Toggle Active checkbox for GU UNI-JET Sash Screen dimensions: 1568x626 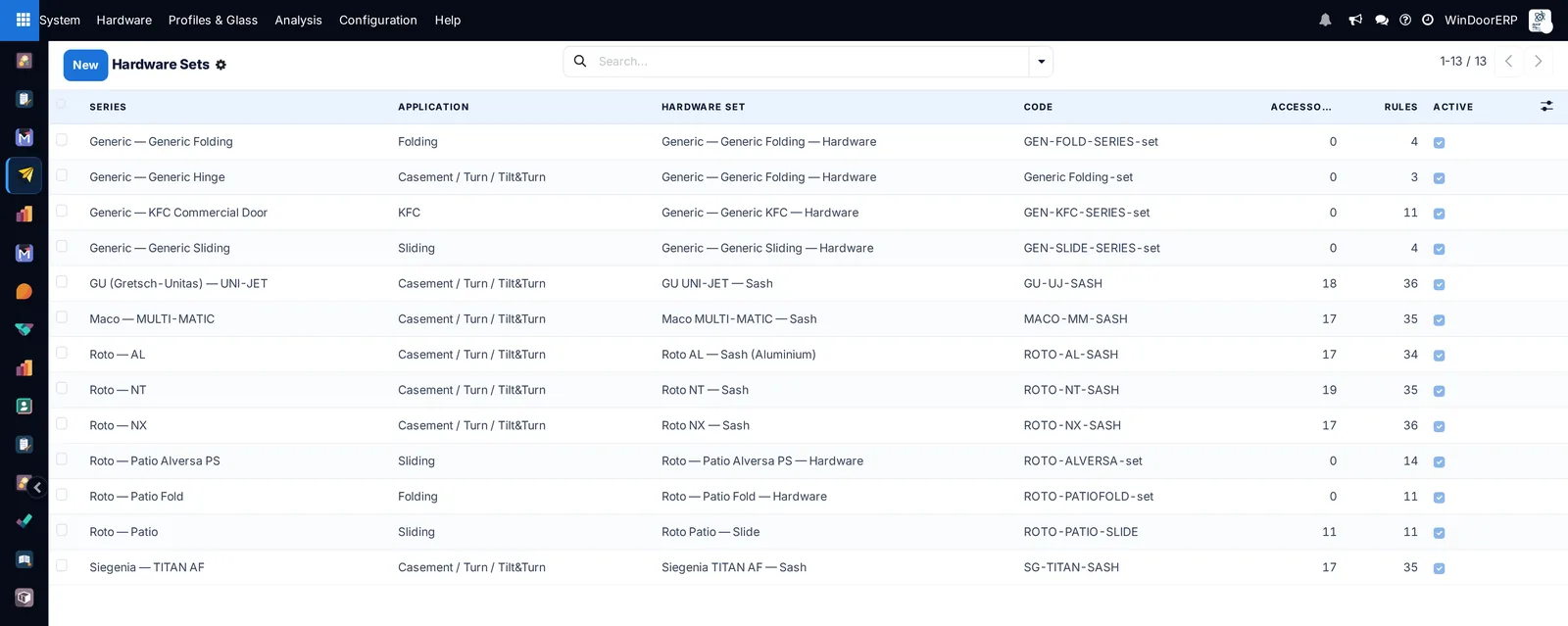coord(1439,284)
